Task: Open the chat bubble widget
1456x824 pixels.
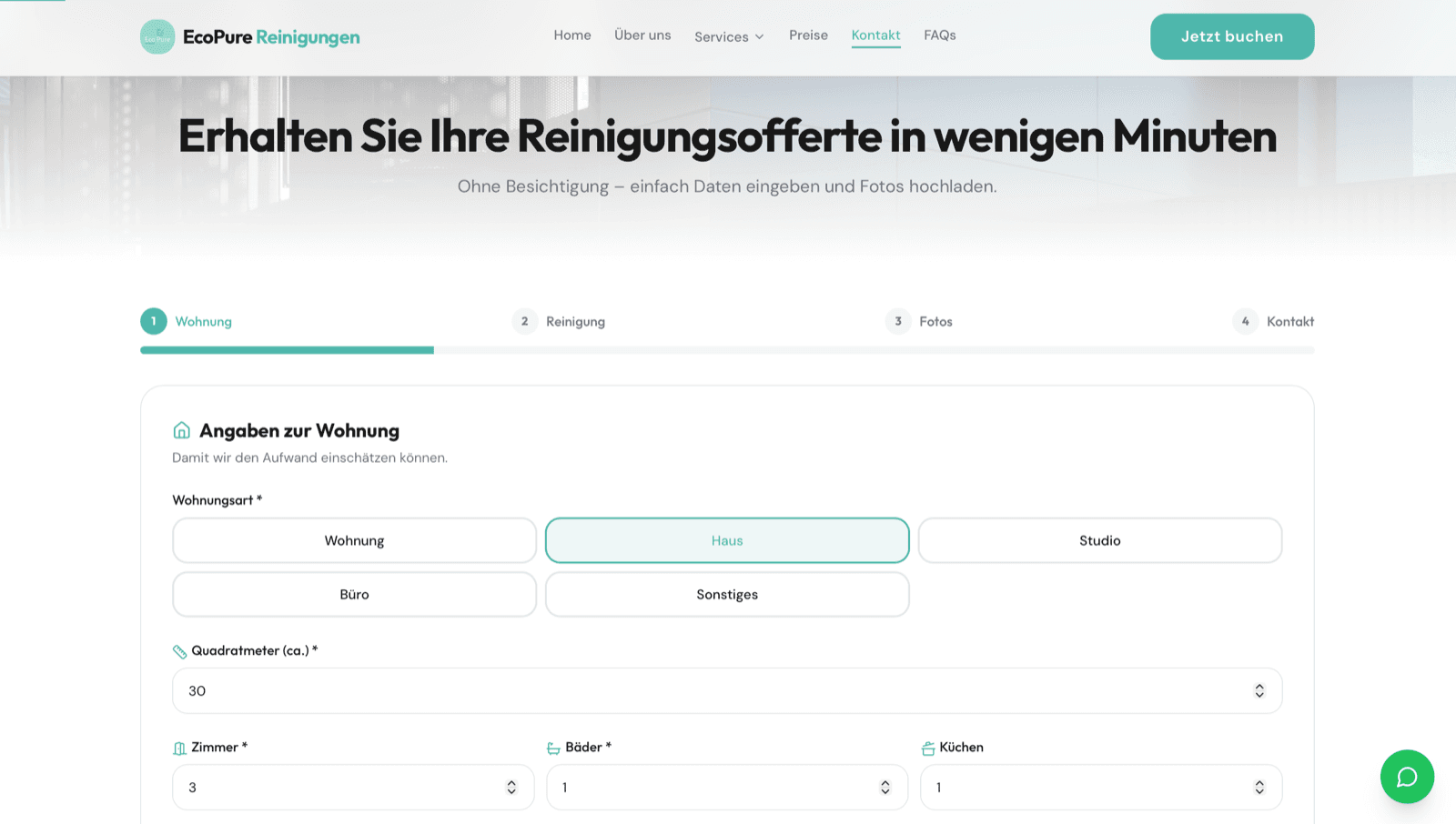Action: pyautogui.click(x=1407, y=777)
